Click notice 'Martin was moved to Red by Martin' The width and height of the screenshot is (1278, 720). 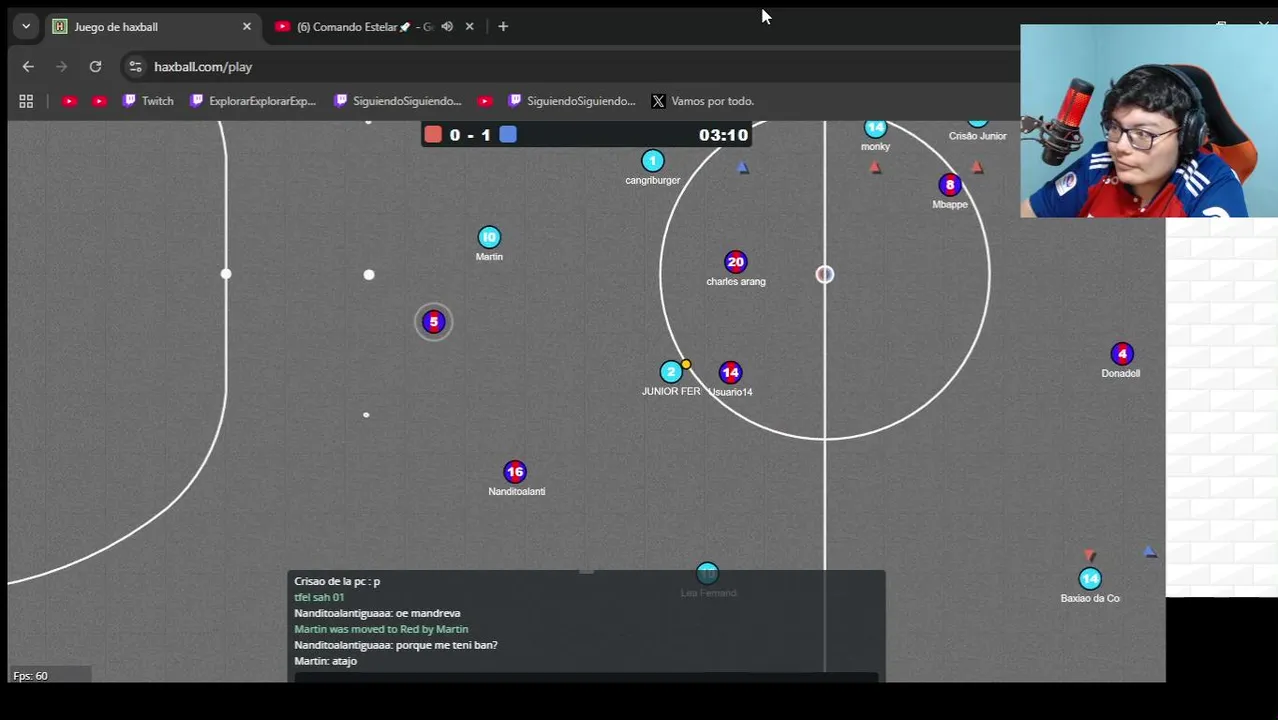click(381, 629)
